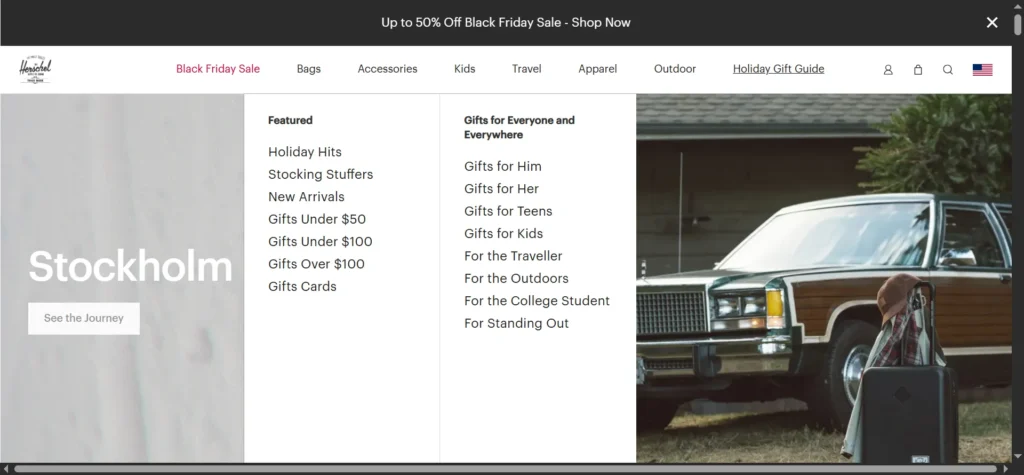The width and height of the screenshot is (1024, 475).
Task: Open the shopping bag icon
Action: tap(918, 70)
